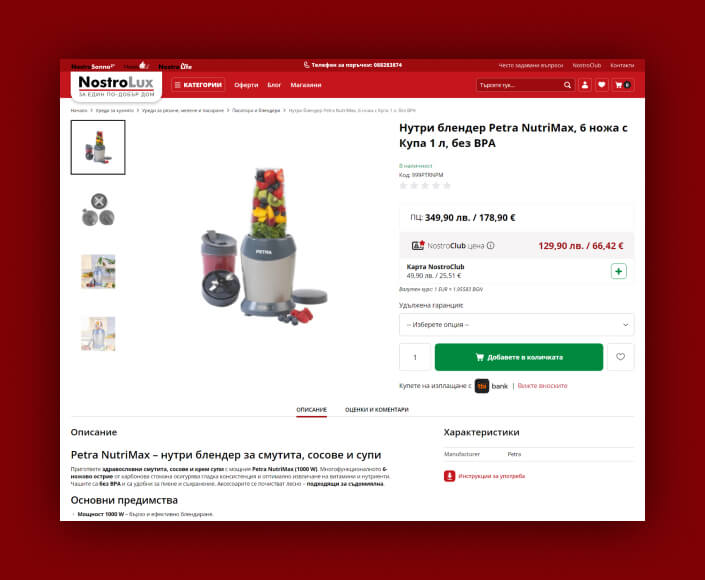This screenshot has width=705, height=580.
Task: Open the wishlist heart icon in header
Action: pos(602,85)
